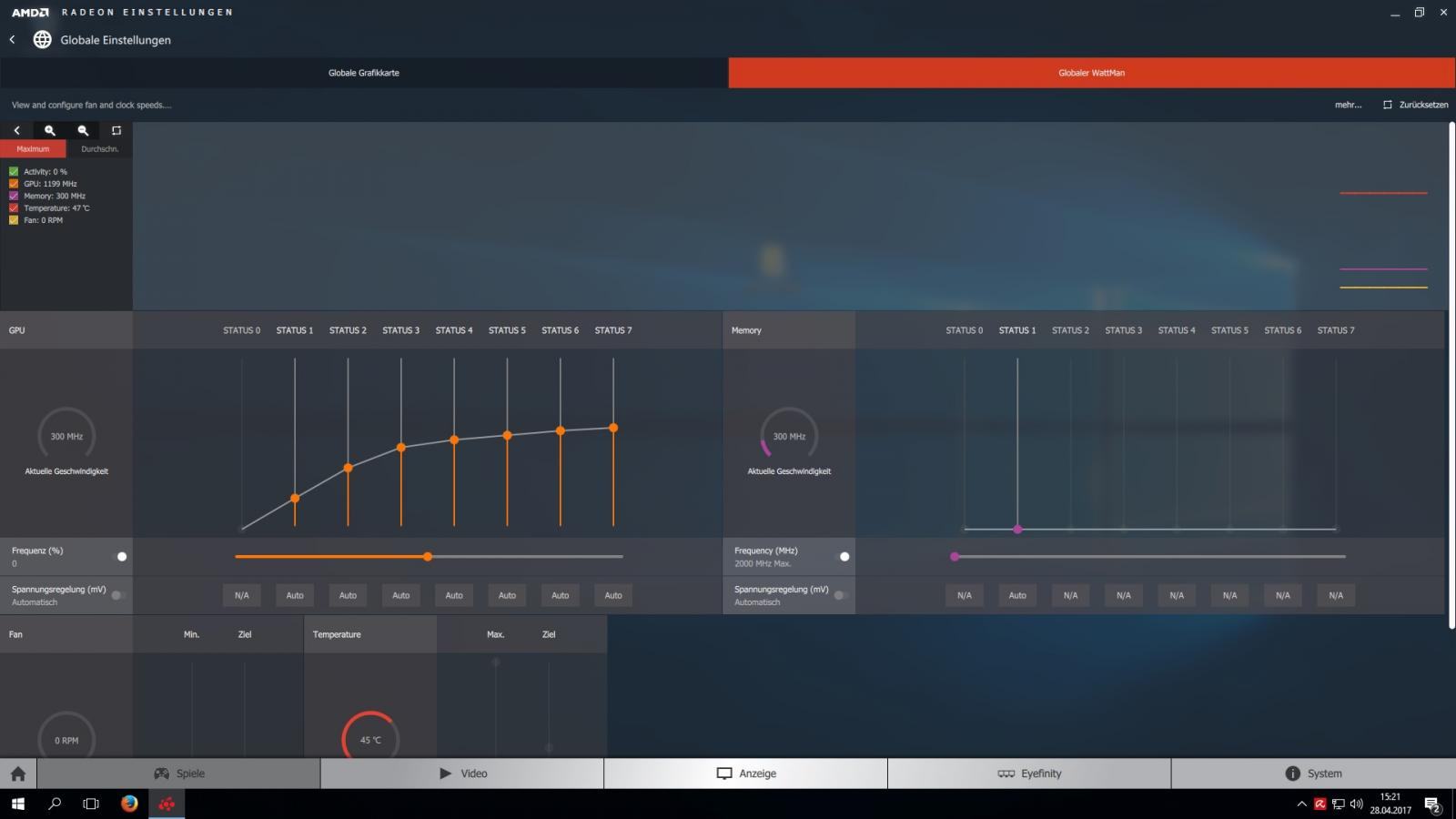Toggle the Temperature graph checkbox

14,207
